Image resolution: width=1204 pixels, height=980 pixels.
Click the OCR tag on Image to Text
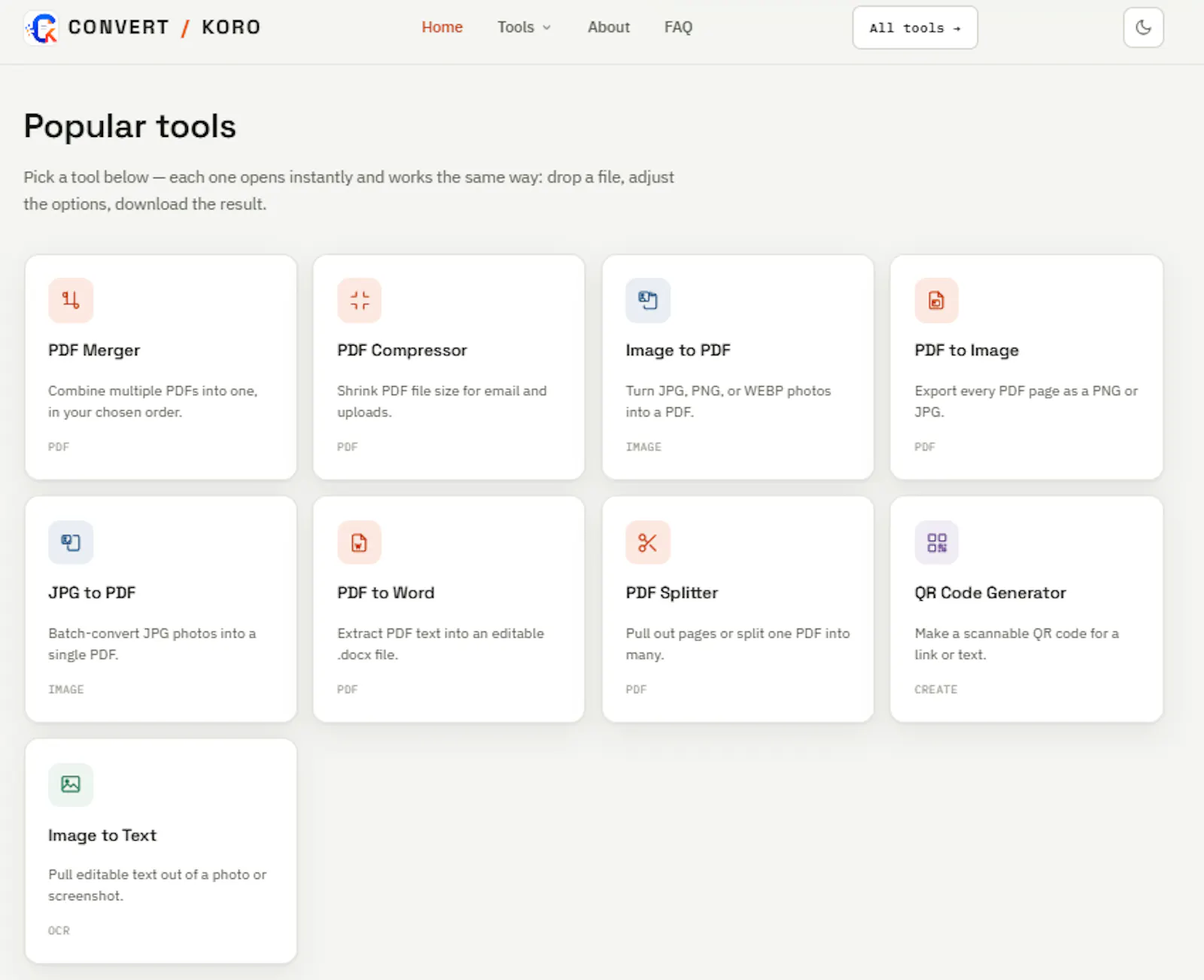(59, 930)
